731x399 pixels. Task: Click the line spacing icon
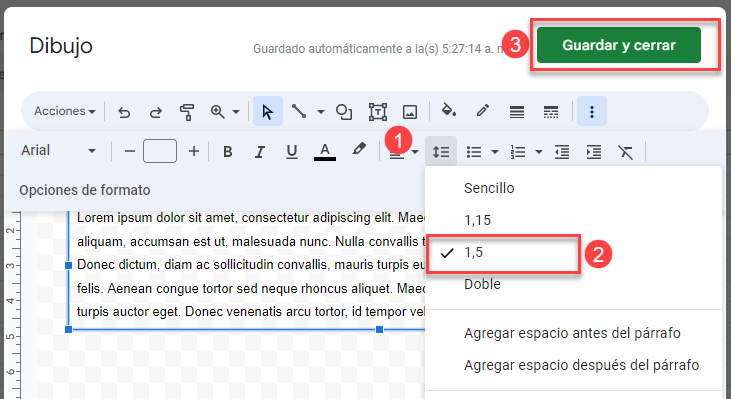pyautogui.click(x=441, y=151)
